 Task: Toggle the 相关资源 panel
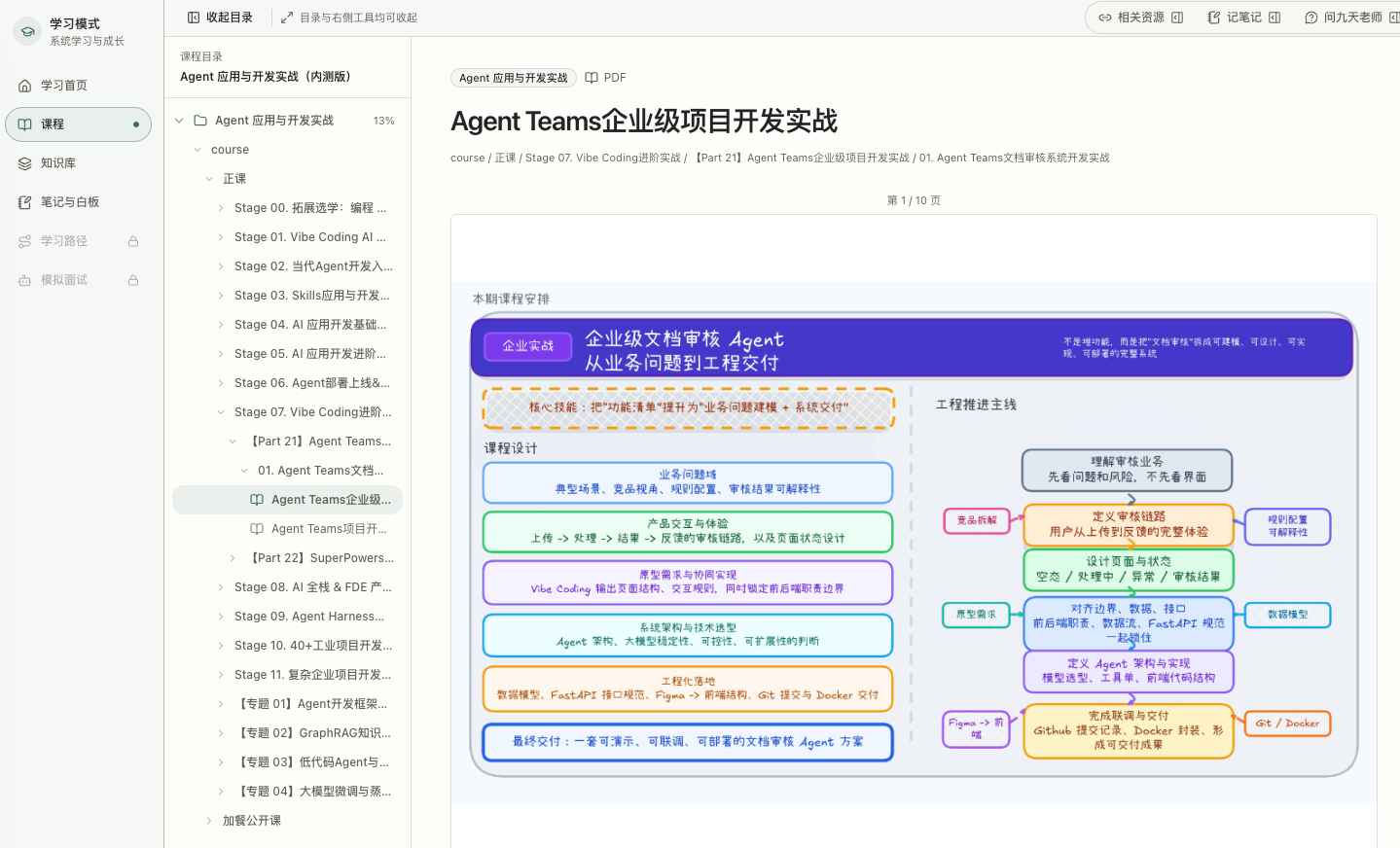1140,18
